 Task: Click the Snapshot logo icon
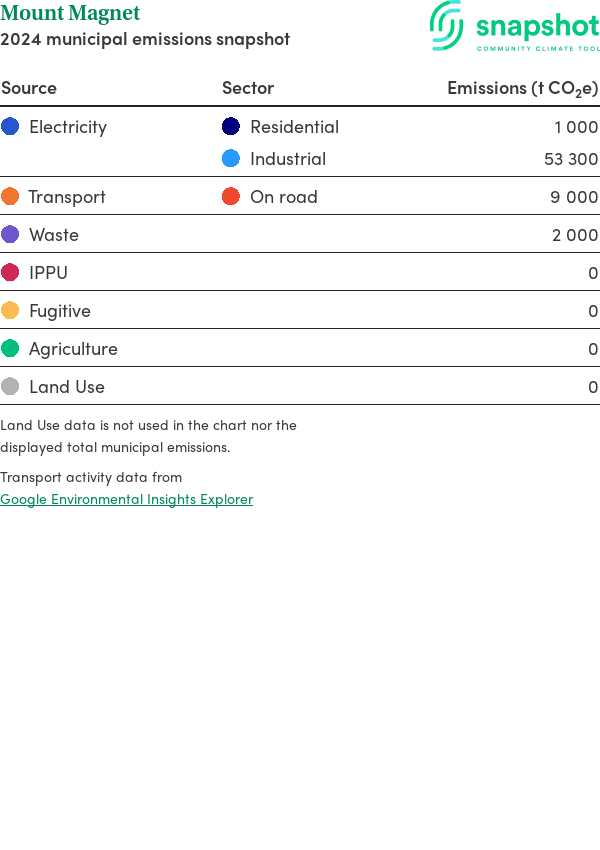click(446, 25)
